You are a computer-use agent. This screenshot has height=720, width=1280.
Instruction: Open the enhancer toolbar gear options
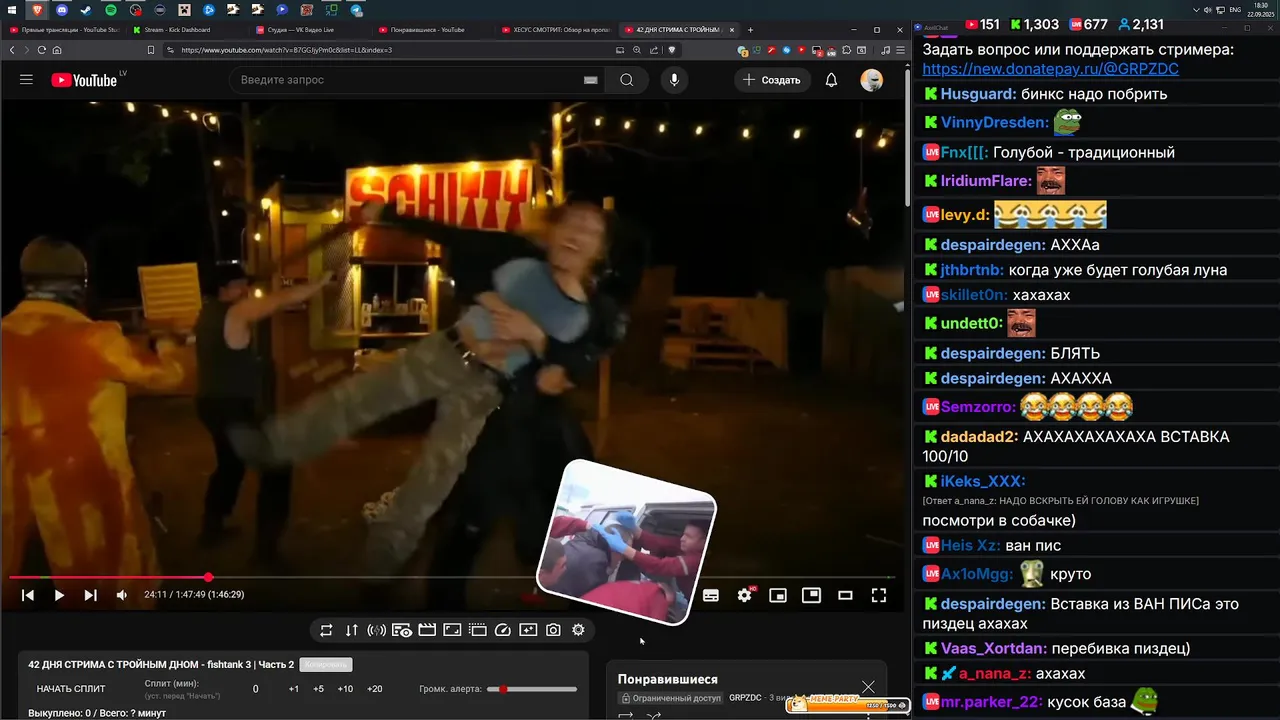pyautogui.click(x=578, y=630)
